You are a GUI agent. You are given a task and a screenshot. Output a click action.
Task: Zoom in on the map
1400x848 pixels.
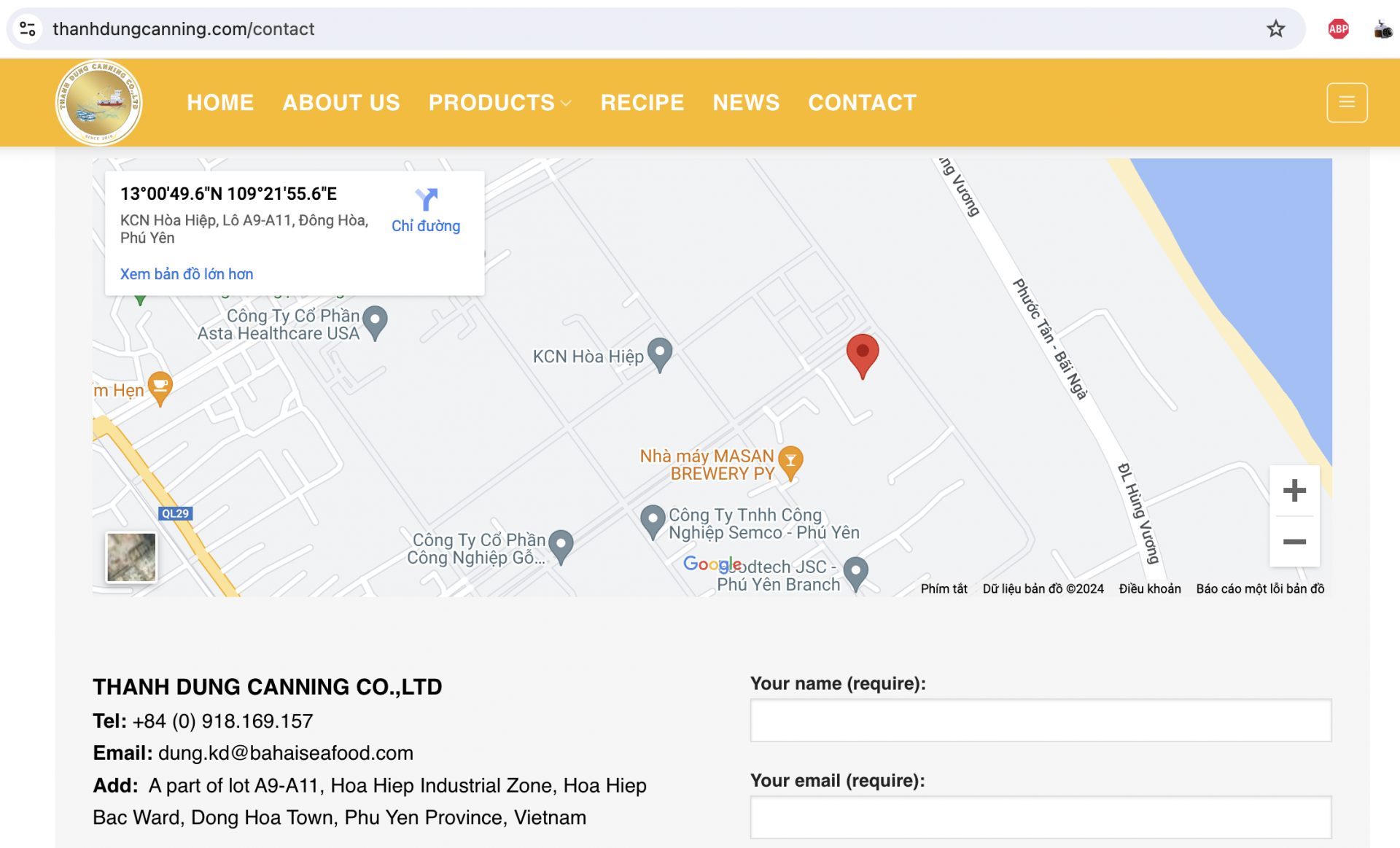tap(1294, 491)
